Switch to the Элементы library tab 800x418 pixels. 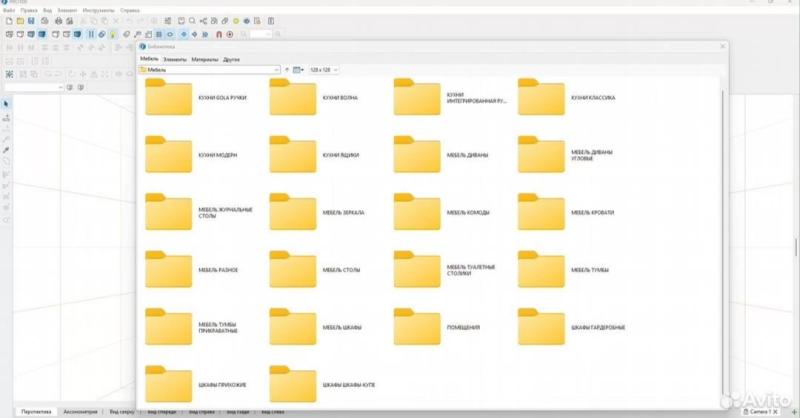[175, 60]
